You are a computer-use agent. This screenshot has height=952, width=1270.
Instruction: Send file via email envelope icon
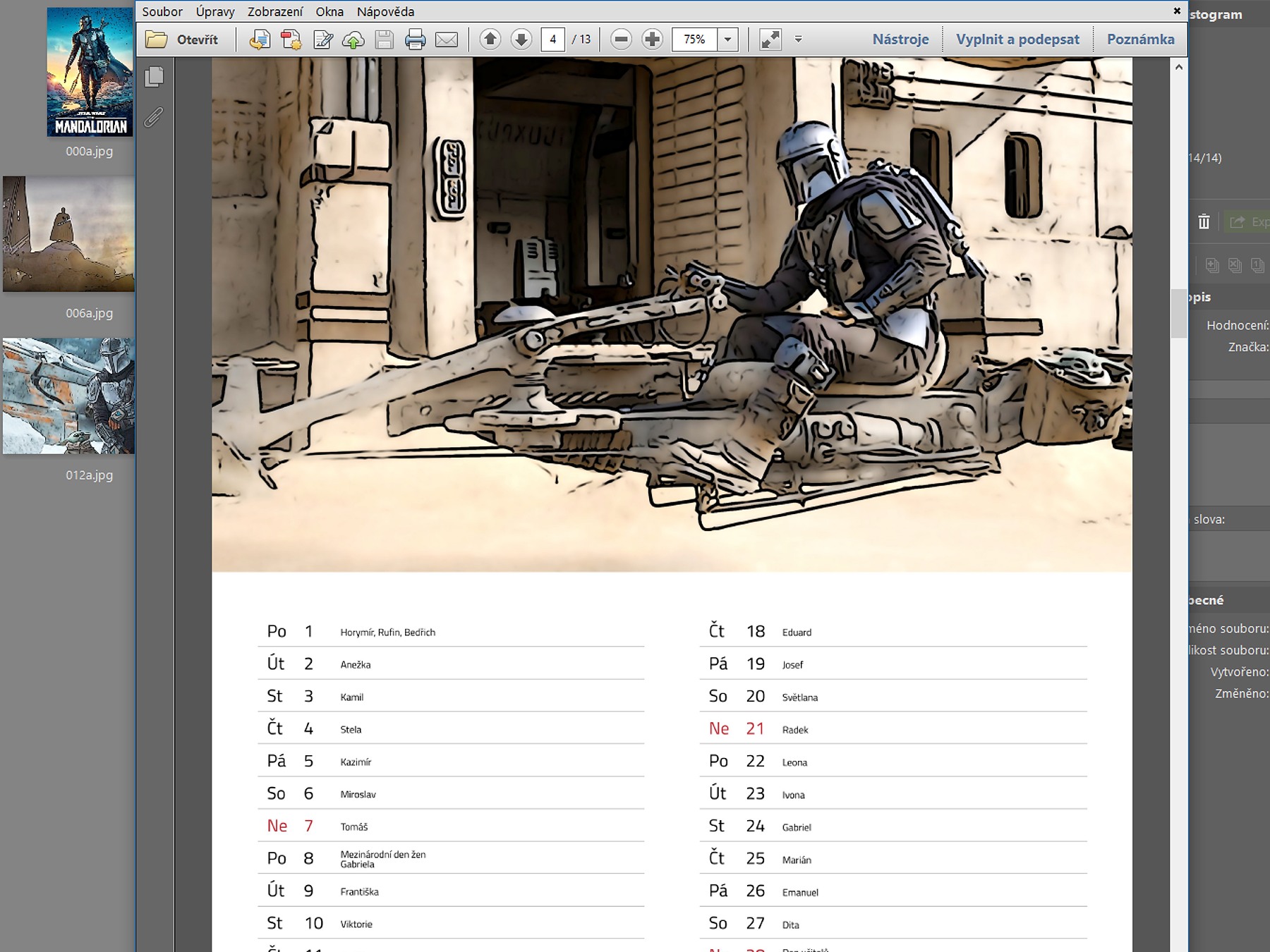pyautogui.click(x=446, y=39)
